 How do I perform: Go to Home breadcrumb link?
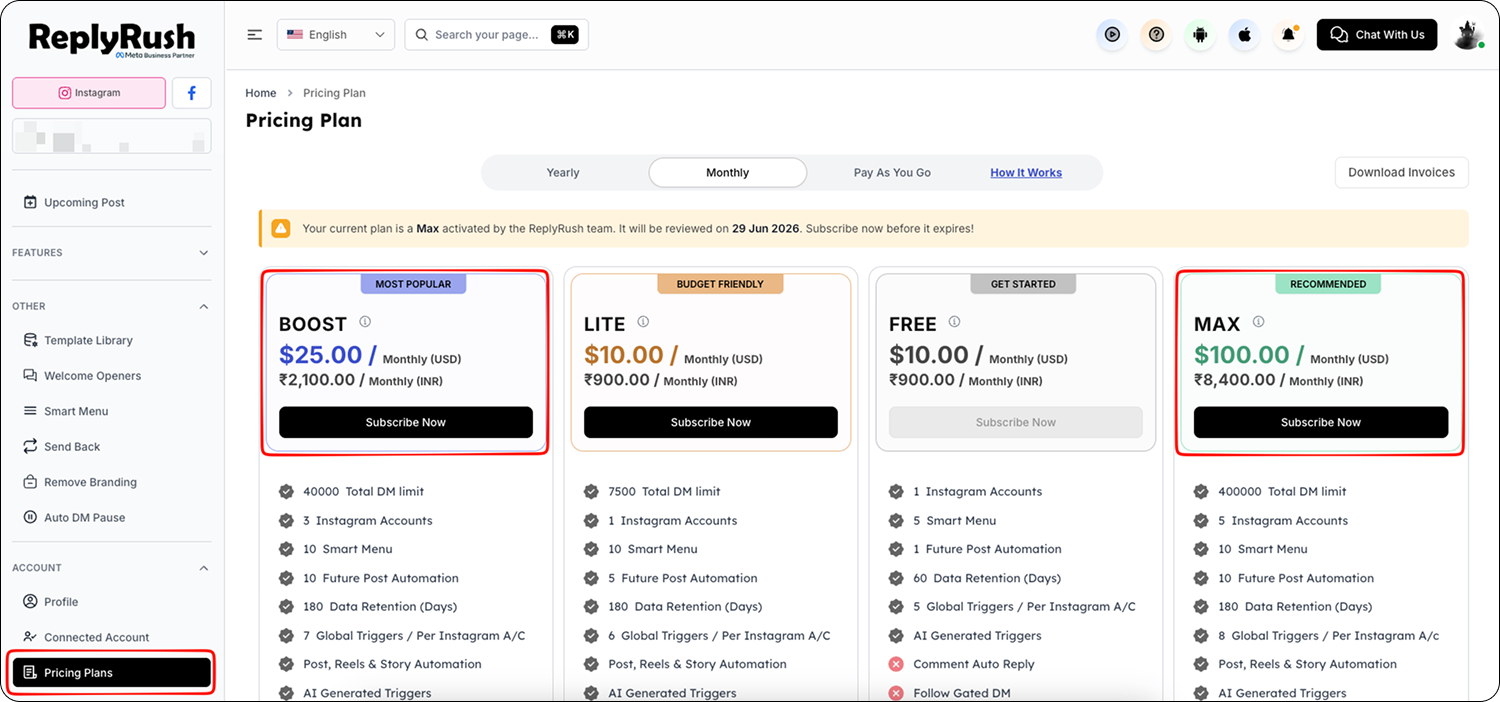pos(261,93)
